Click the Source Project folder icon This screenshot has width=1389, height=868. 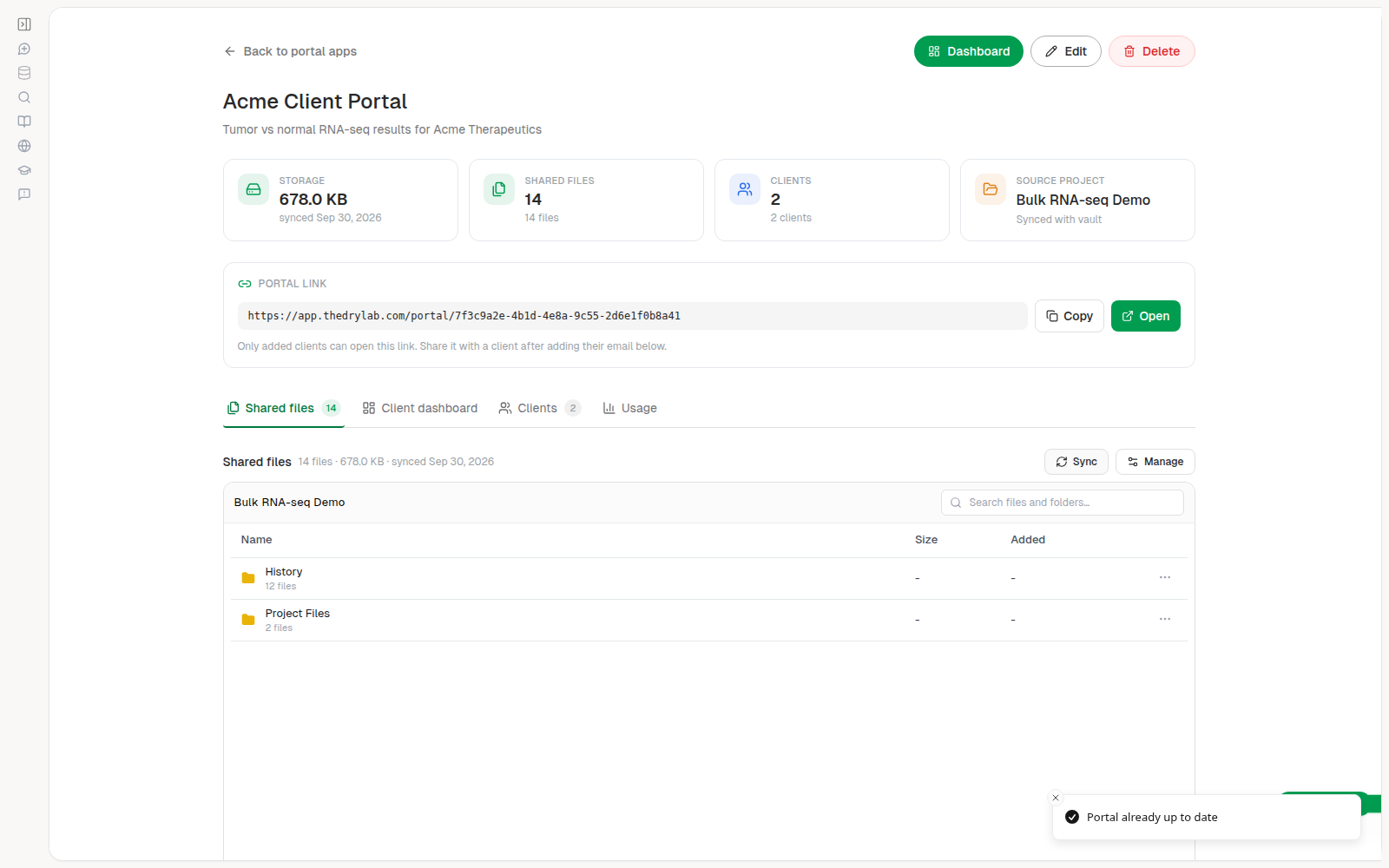991,189
